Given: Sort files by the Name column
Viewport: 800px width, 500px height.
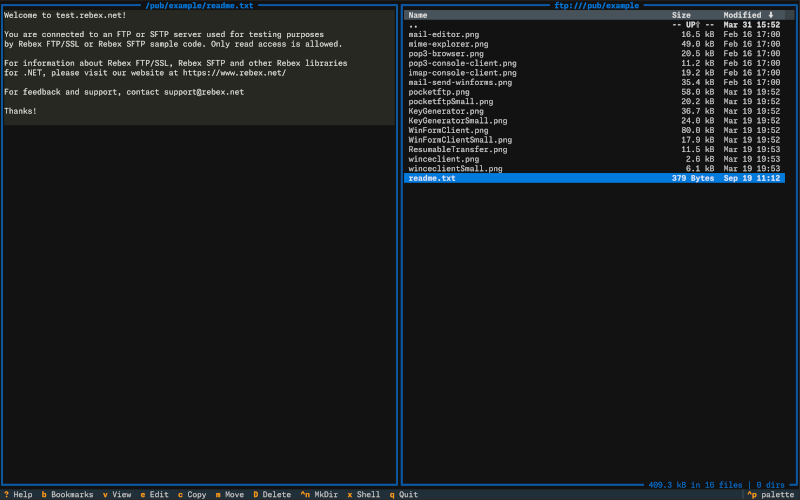Looking at the screenshot, I should (418, 15).
